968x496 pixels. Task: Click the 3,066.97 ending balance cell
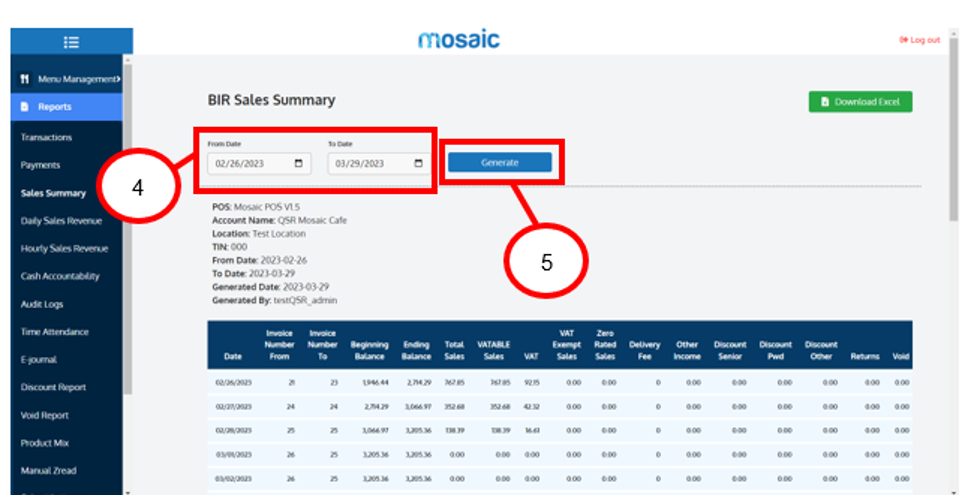pyautogui.click(x=418, y=406)
